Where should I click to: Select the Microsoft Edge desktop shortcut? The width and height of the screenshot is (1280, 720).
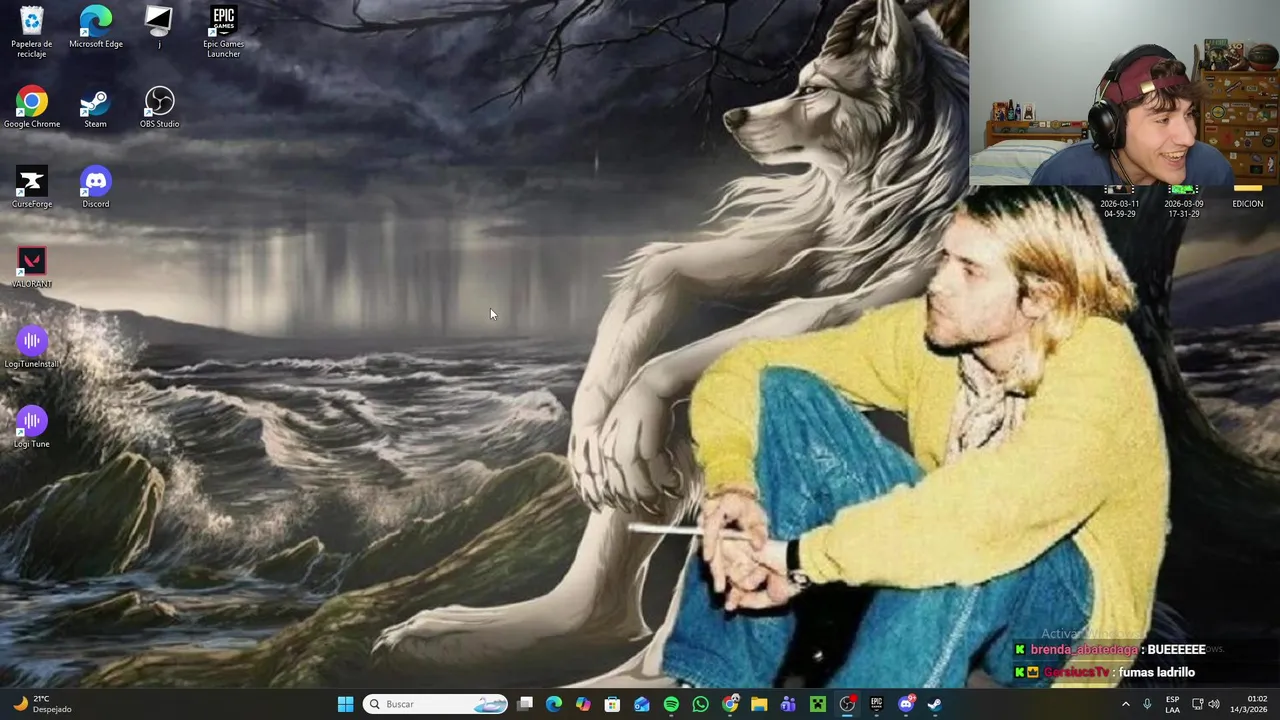(x=96, y=28)
